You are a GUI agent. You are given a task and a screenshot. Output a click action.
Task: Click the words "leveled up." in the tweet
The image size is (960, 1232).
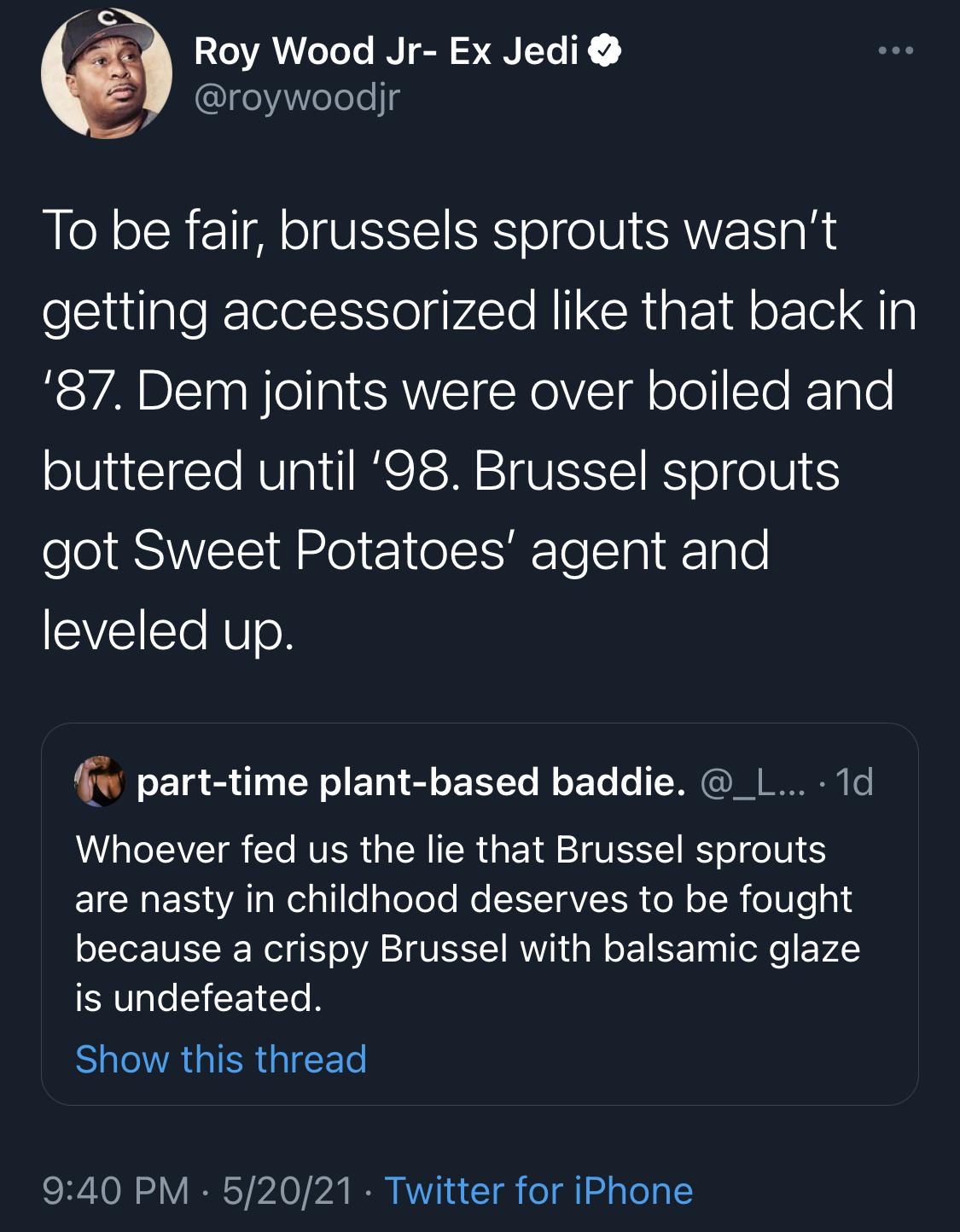(x=168, y=629)
